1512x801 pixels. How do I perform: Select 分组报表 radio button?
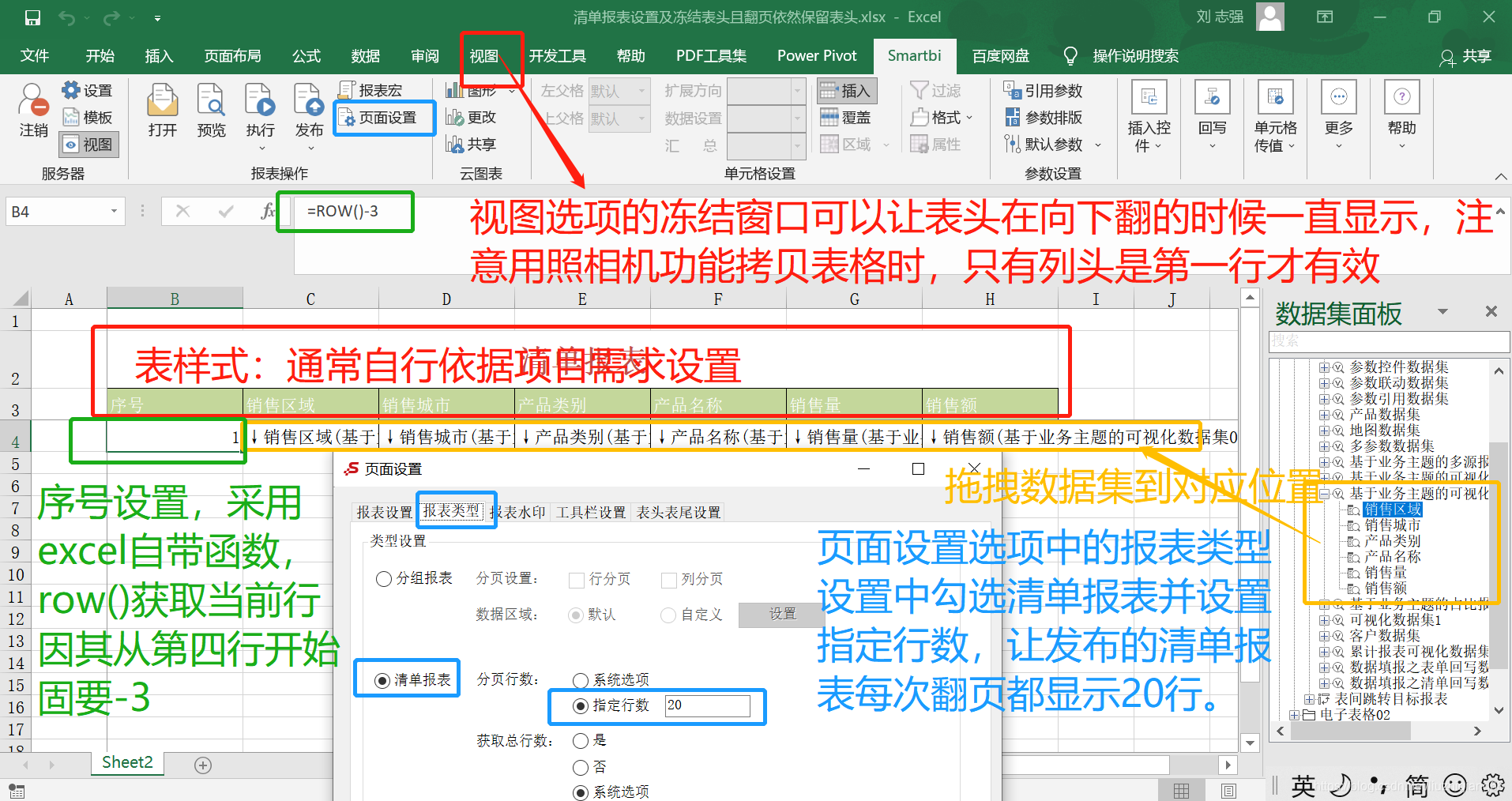pos(384,579)
